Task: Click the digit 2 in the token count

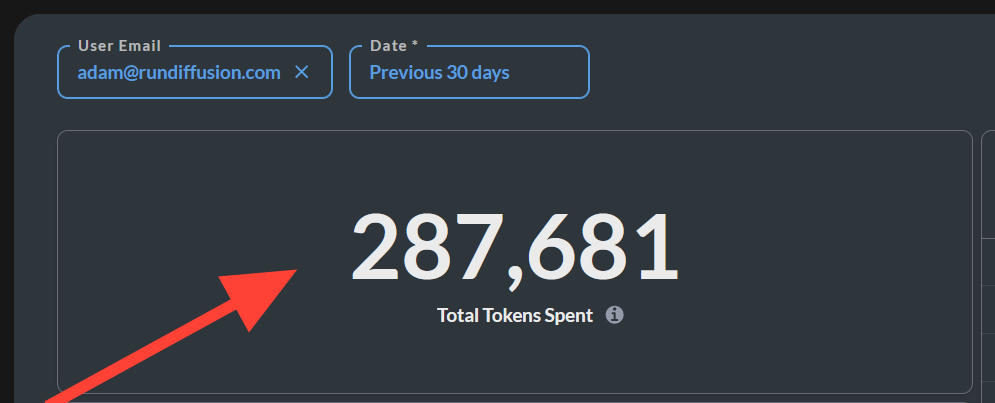Action: [377, 247]
